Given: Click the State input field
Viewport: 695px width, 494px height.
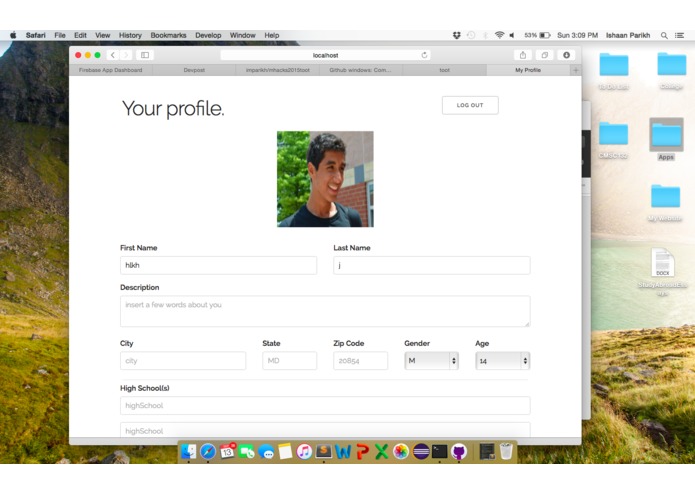Looking at the screenshot, I should click(x=289, y=361).
